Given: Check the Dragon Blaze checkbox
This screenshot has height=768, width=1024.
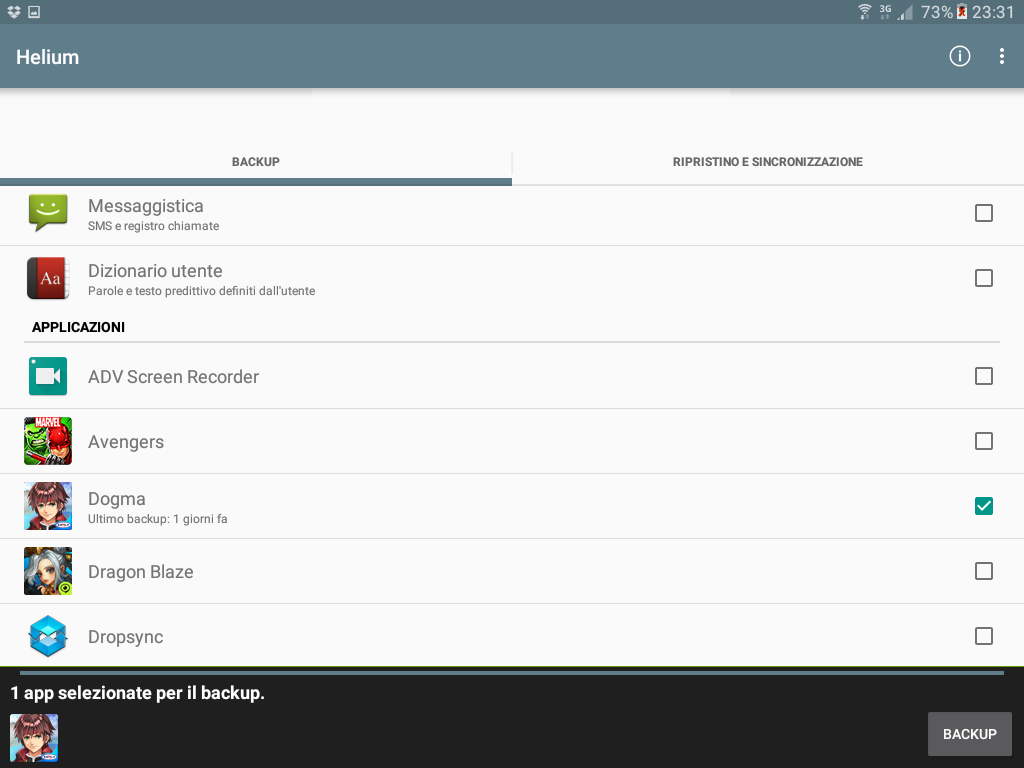Looking at the screenshot, I should click(984, 571).
